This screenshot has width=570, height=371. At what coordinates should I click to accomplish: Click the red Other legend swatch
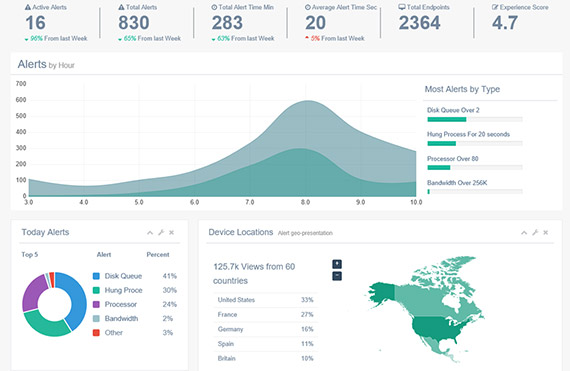click(x=96, y=333)
